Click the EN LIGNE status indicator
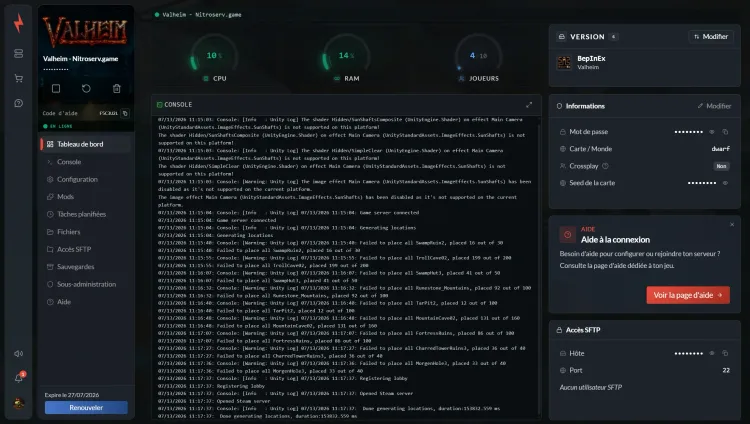 pos(58,126)
